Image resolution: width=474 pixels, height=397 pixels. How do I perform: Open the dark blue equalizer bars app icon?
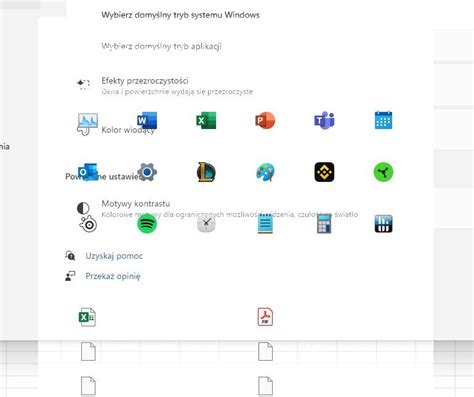[x=383, y=224]
